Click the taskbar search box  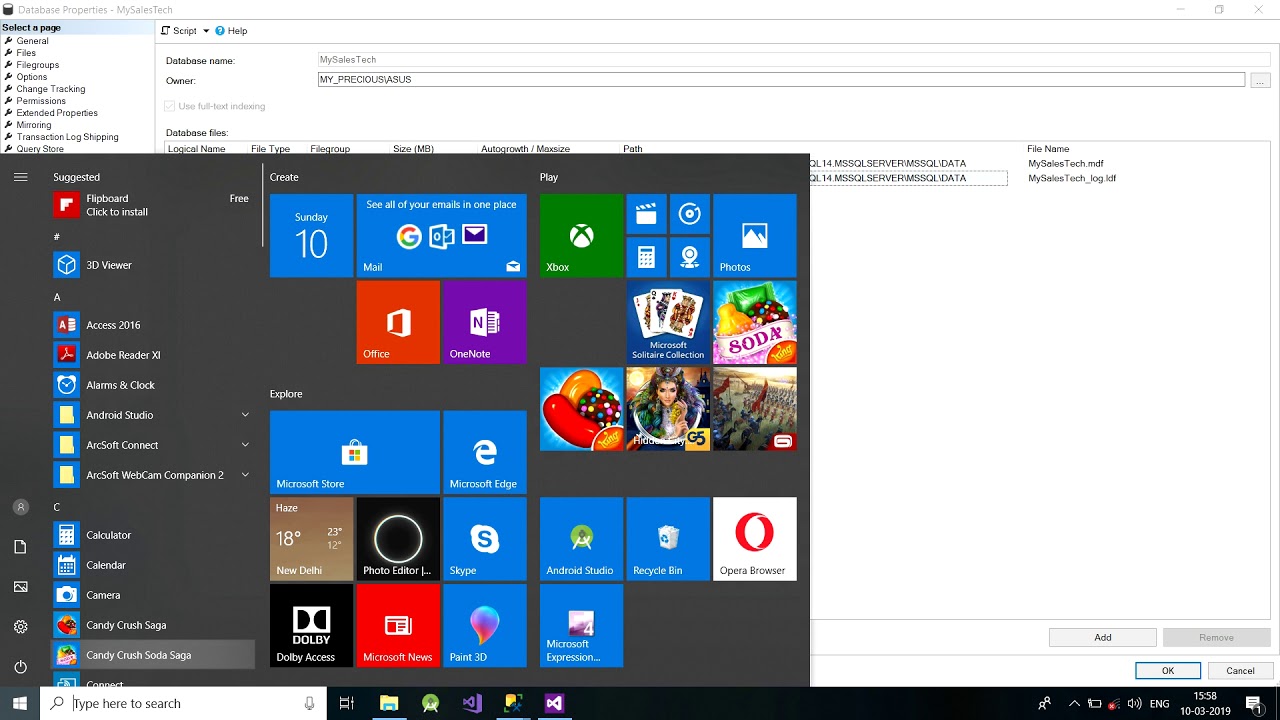point(183,703)
